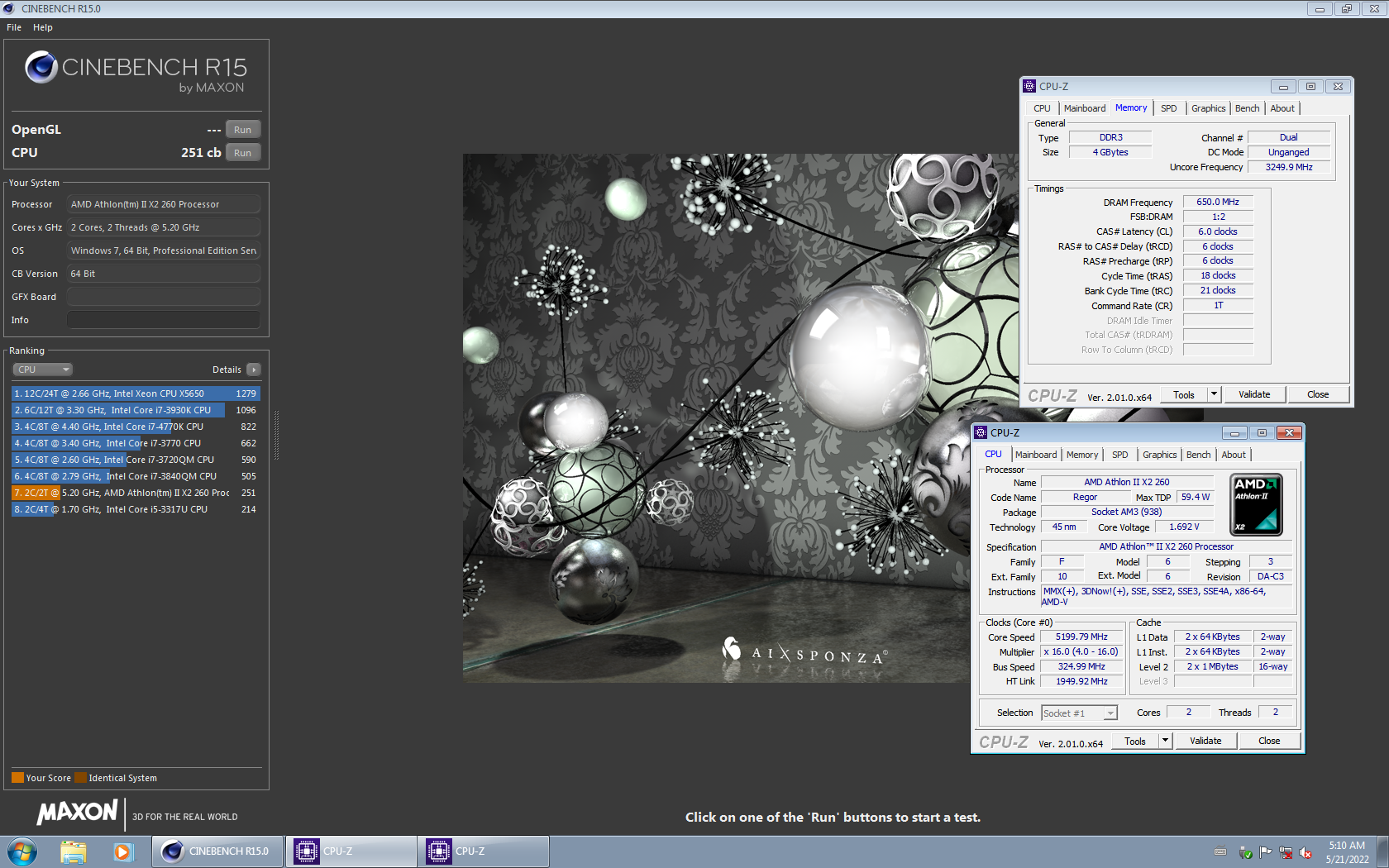Click the Cinebench logo icon in header
The height and width of the screenshot is (868, 1389).
(41, 67)
